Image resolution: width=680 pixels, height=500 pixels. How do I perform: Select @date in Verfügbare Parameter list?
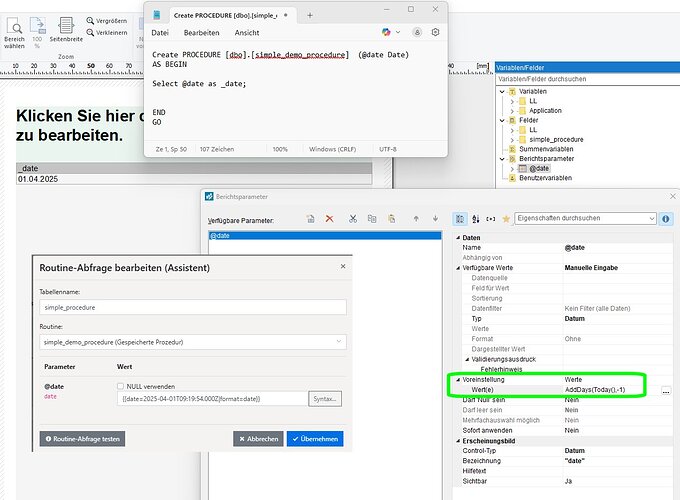325,235
